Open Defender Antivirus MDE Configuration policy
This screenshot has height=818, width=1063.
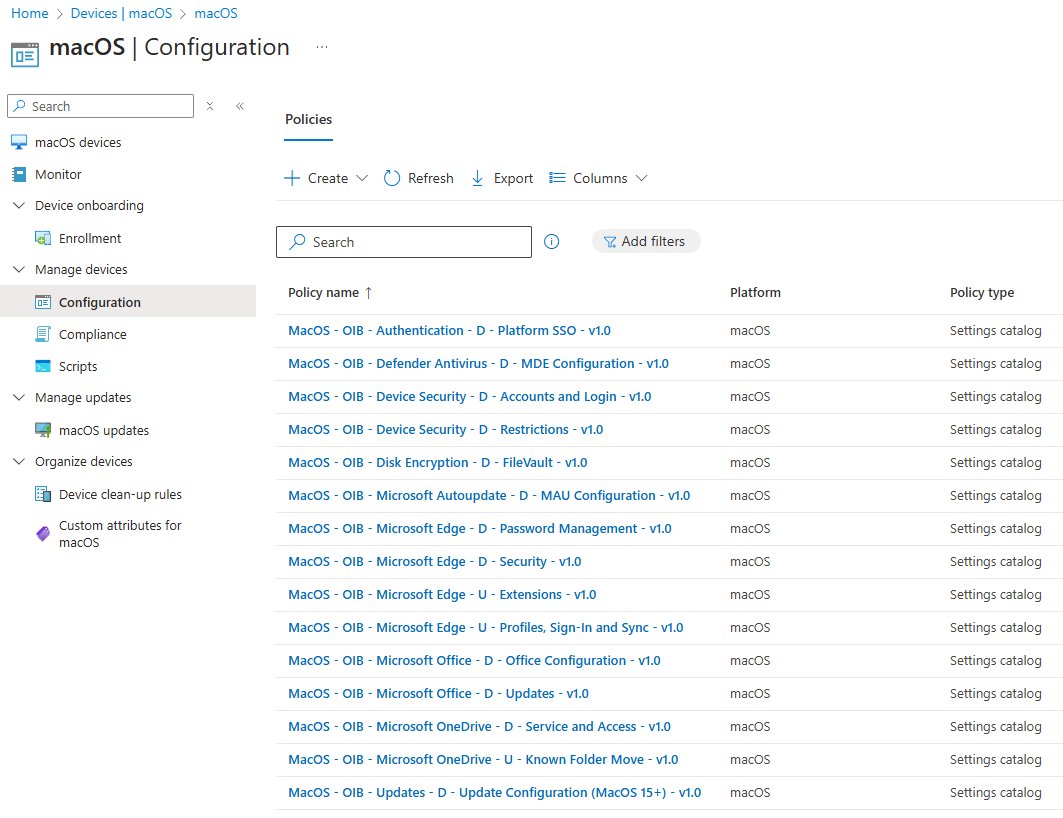479,364
